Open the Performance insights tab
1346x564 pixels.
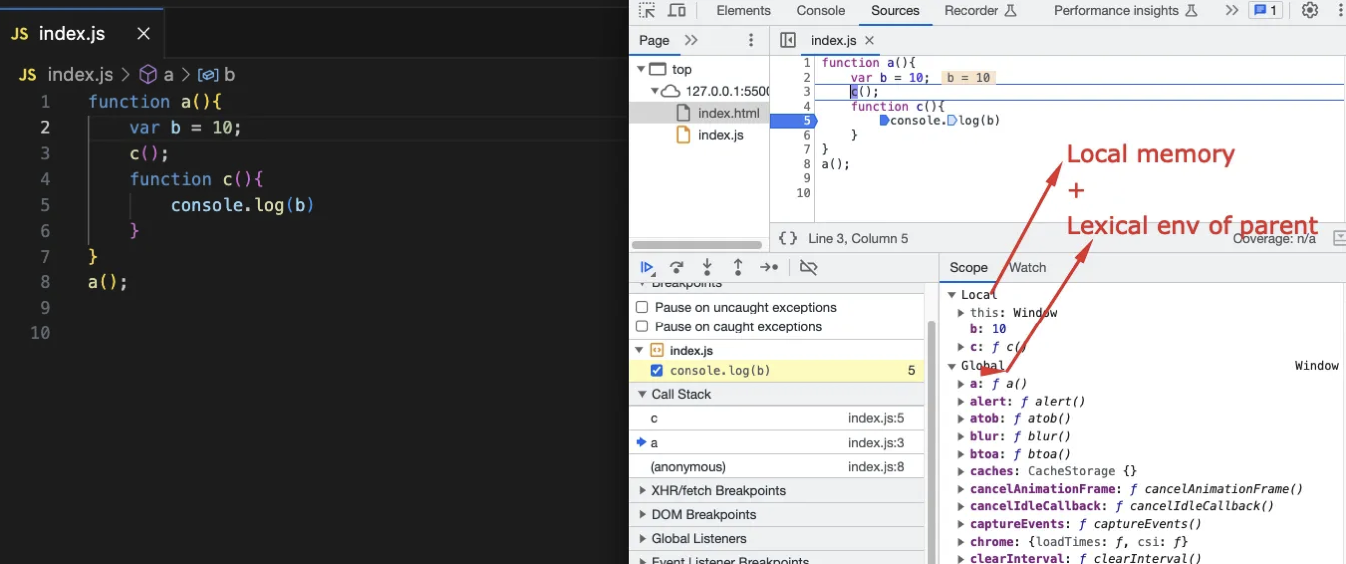[x=1125, y=11]
